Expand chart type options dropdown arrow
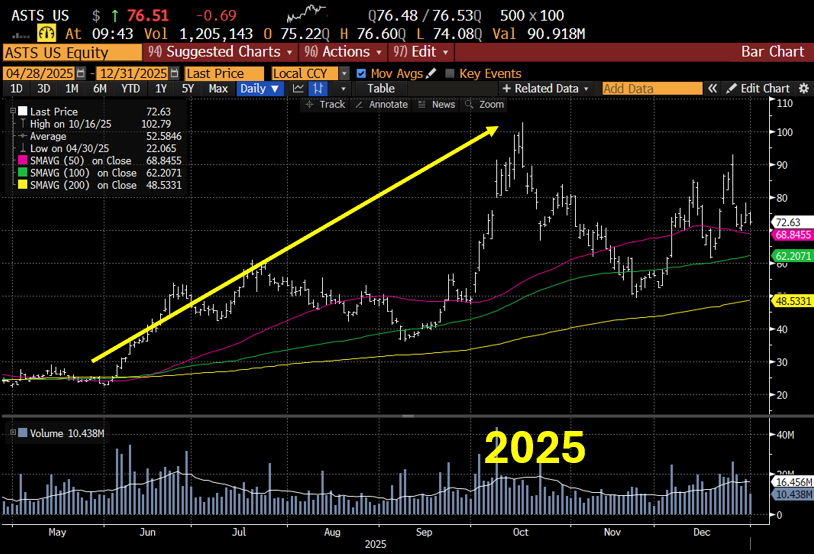 pos(343,89)
